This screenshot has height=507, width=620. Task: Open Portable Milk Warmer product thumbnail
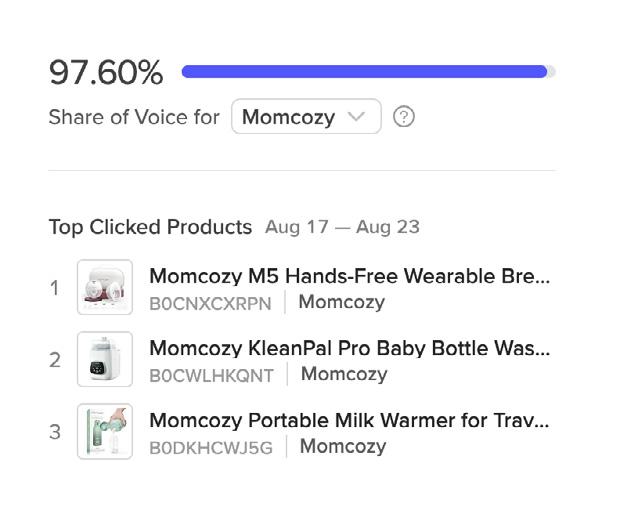tap(105, 432)
